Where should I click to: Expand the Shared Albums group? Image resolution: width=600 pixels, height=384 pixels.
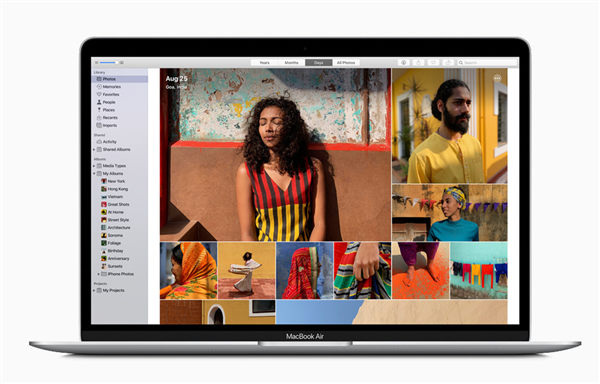pyautogui.click(x=94, y=150)
